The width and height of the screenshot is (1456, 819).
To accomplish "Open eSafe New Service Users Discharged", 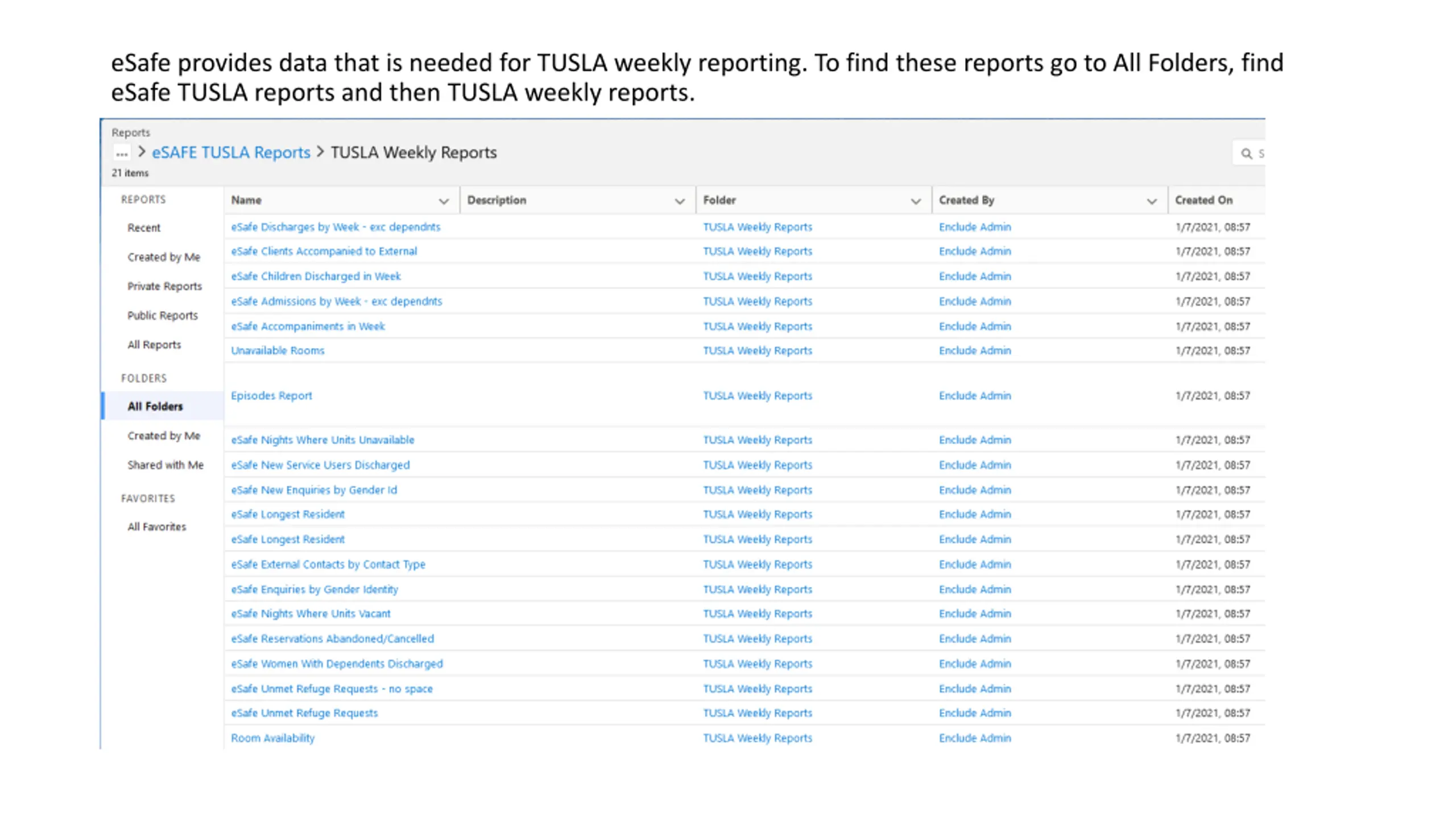I will pos(320,465).
